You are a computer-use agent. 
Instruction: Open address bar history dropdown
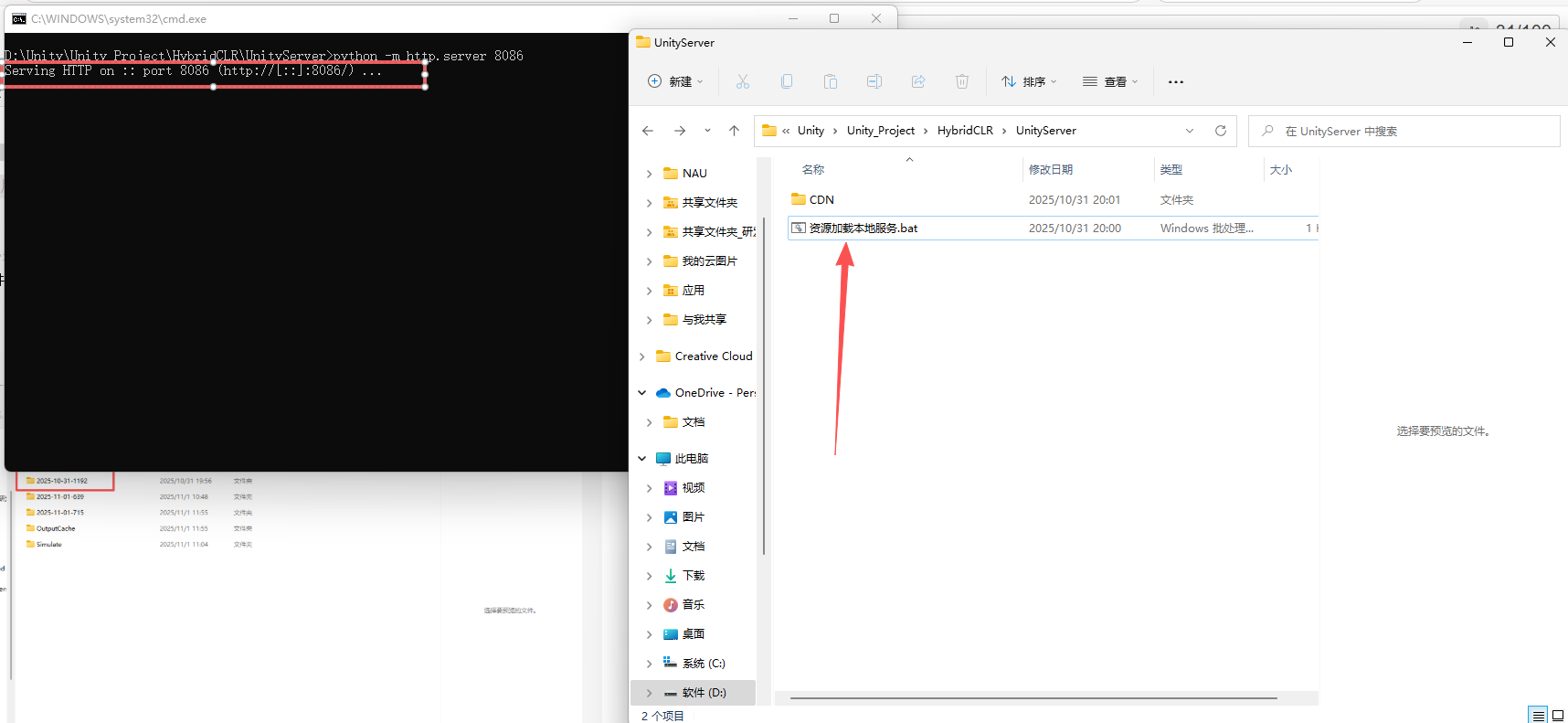click(1190, 131)
